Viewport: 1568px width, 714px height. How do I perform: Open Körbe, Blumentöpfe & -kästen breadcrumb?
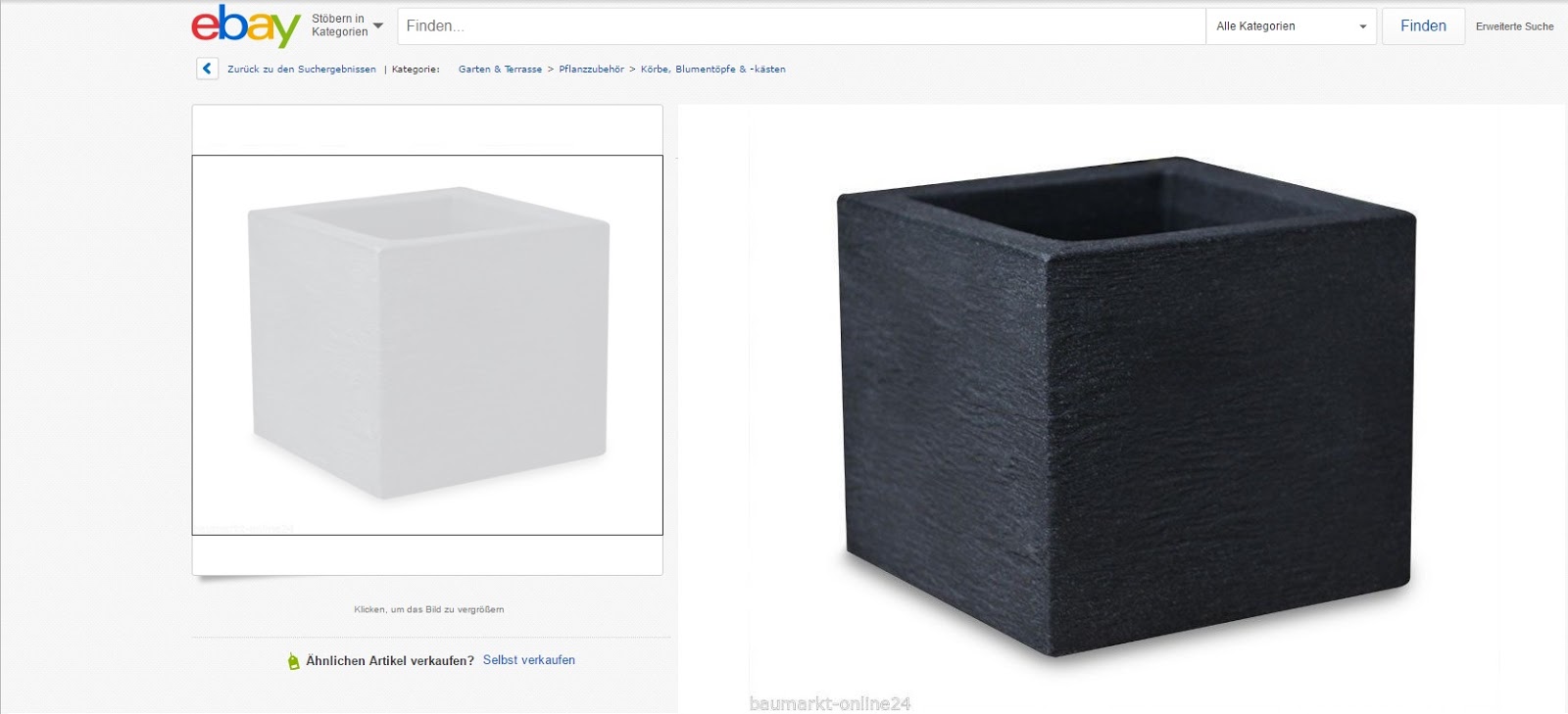712,70
